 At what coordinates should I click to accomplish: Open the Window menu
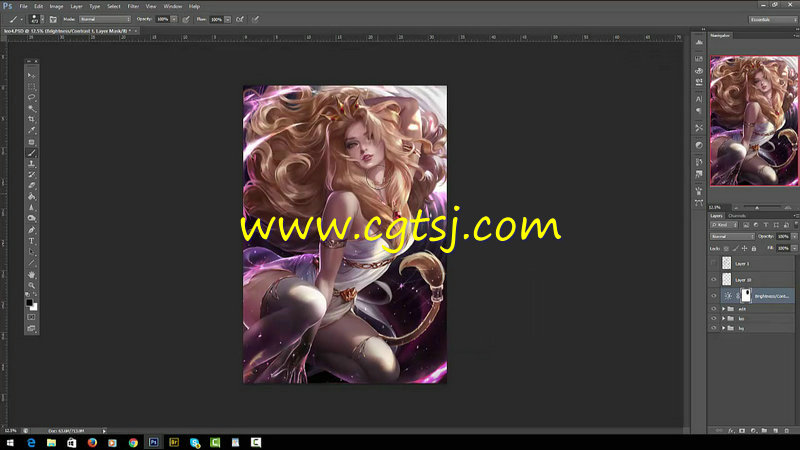click(172, 6)
